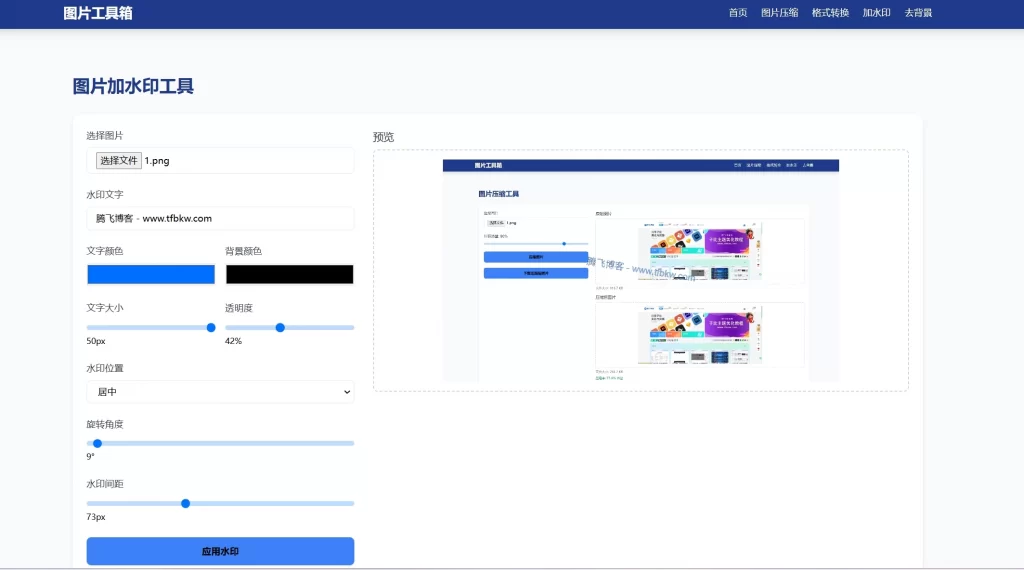This screenshot has width=1024, height=570.
Task: Click the 图片加水印工具 page heading
Action: tap(133, 86)
